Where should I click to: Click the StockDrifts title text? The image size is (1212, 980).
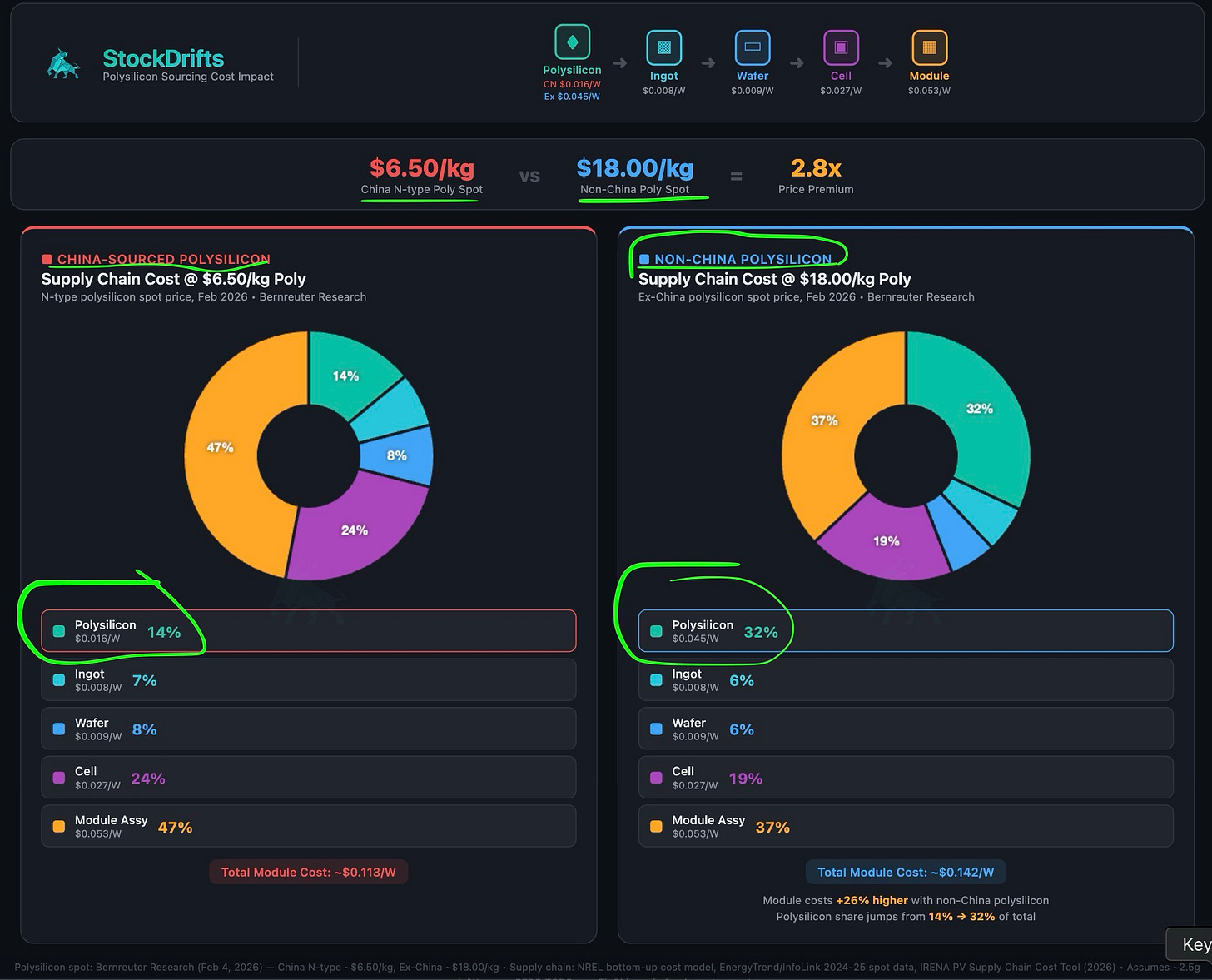point(163,58)
